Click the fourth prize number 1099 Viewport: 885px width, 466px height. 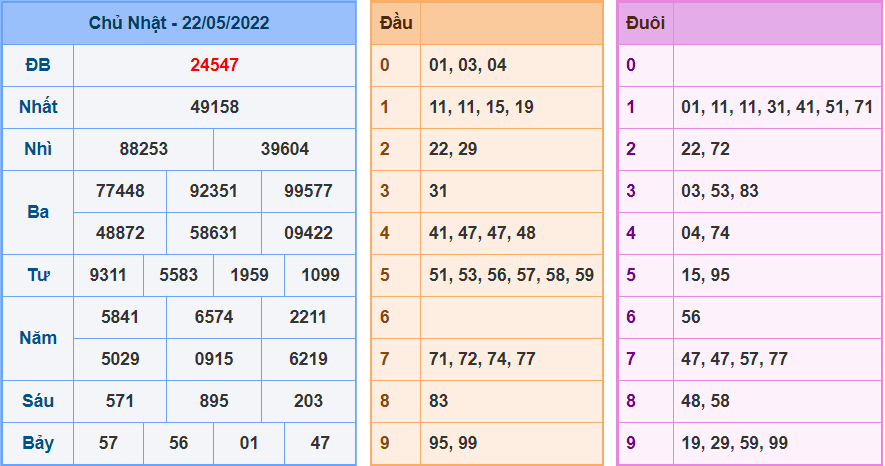pos(320,275)
